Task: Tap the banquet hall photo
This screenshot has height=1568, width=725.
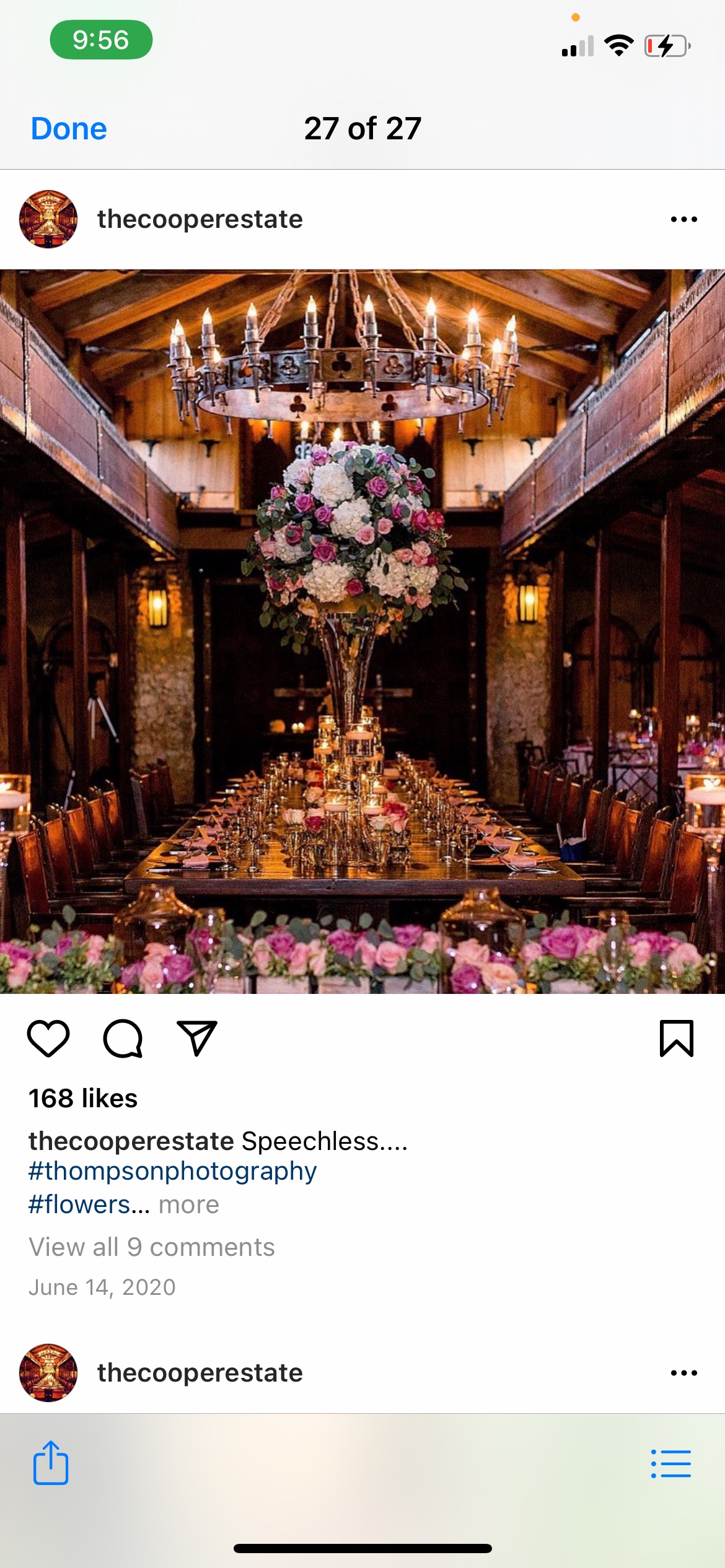Action: [x=362, y=632]
